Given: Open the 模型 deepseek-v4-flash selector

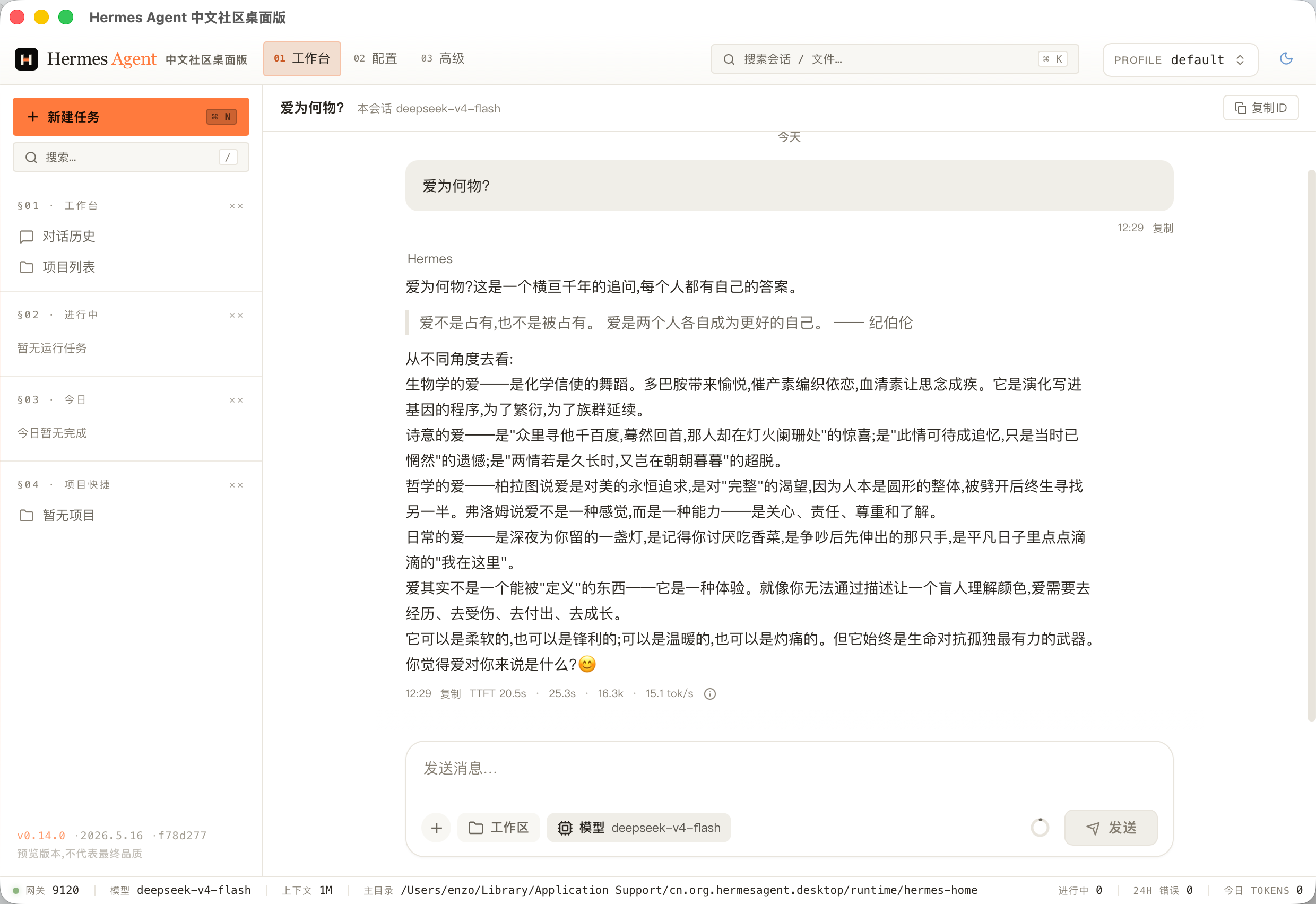Looking at the screenshot, I should [638, 828].
